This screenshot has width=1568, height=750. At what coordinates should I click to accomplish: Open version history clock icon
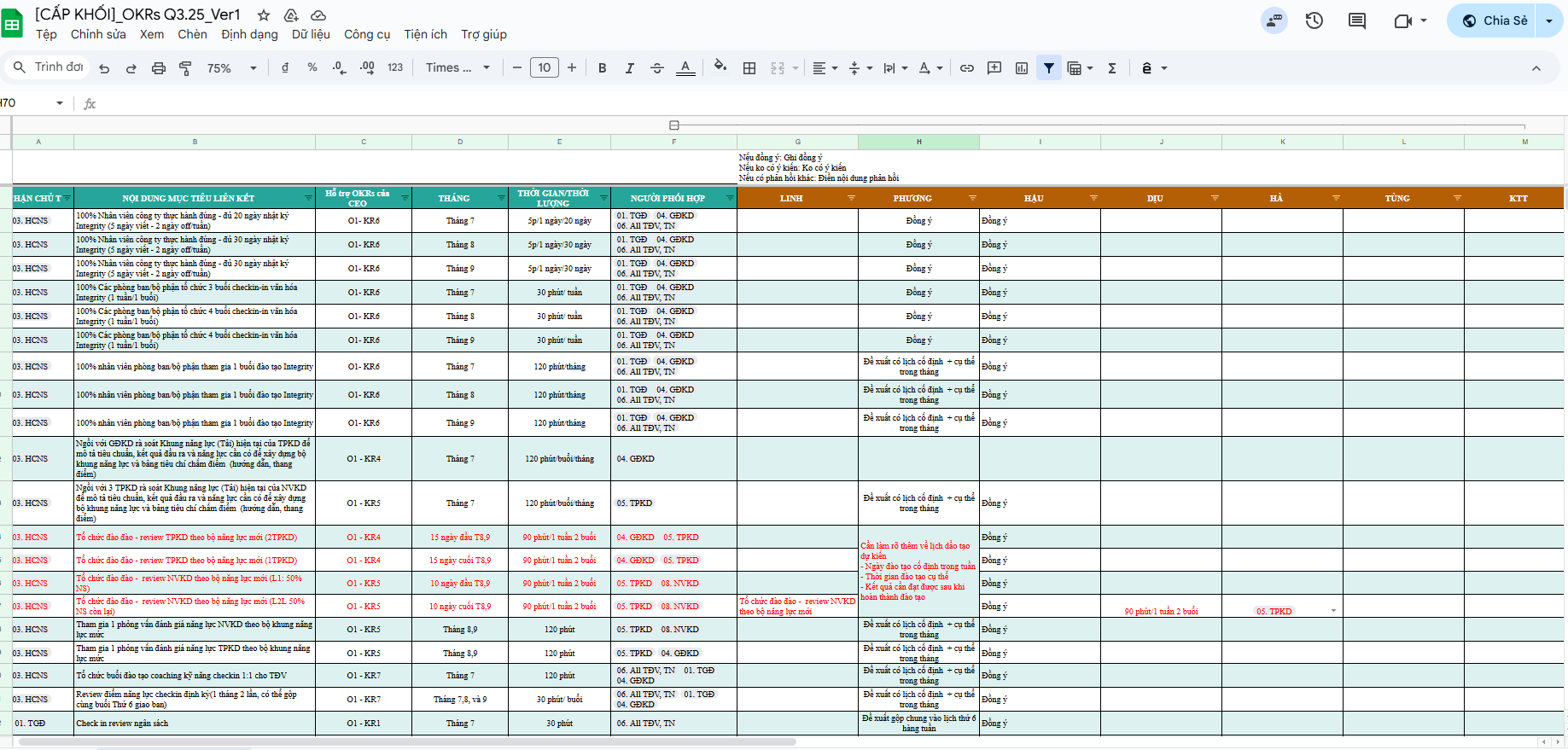click(1314, 20)
